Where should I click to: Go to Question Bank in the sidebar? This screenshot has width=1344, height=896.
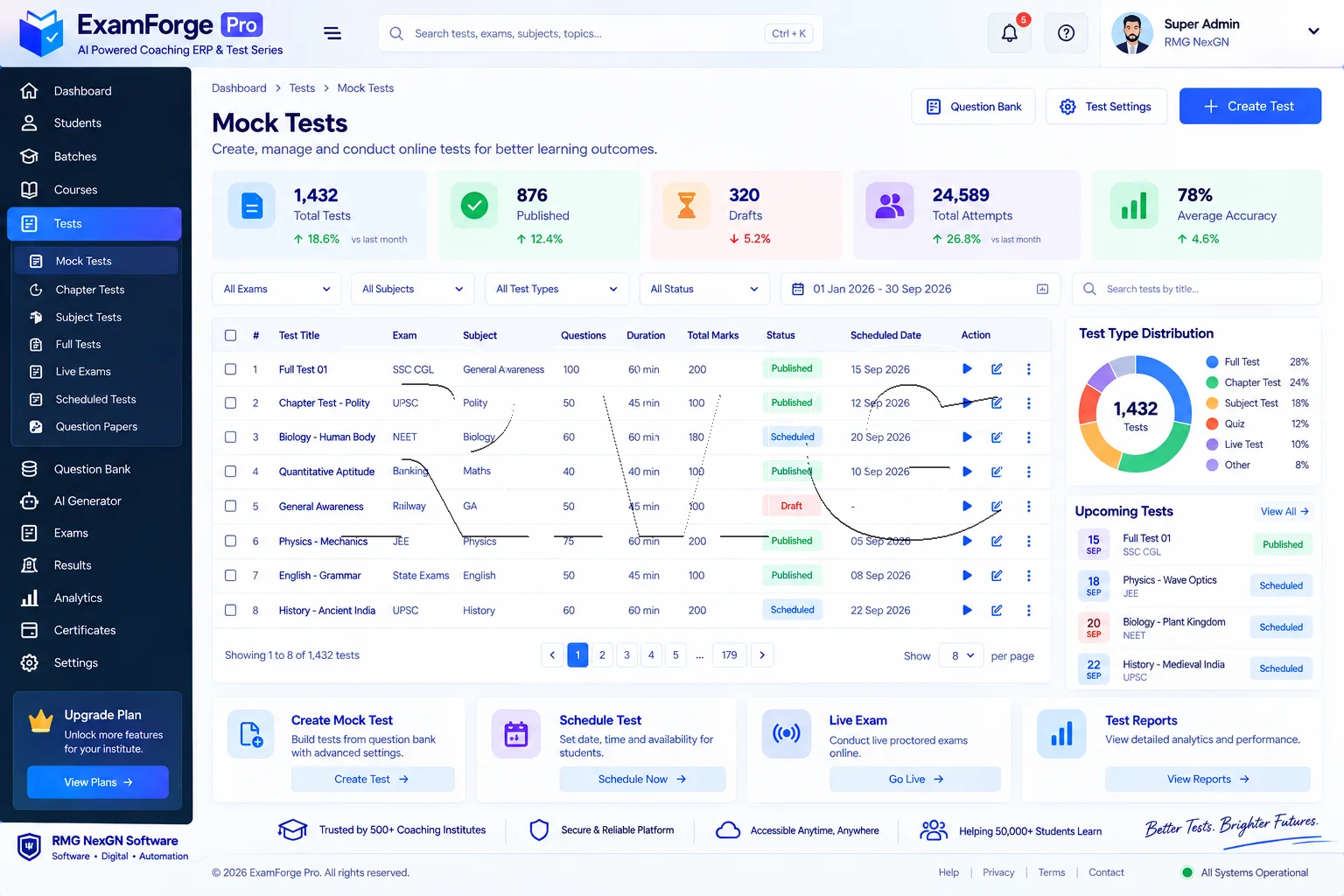pyautogui.click(x=92, y=469)
